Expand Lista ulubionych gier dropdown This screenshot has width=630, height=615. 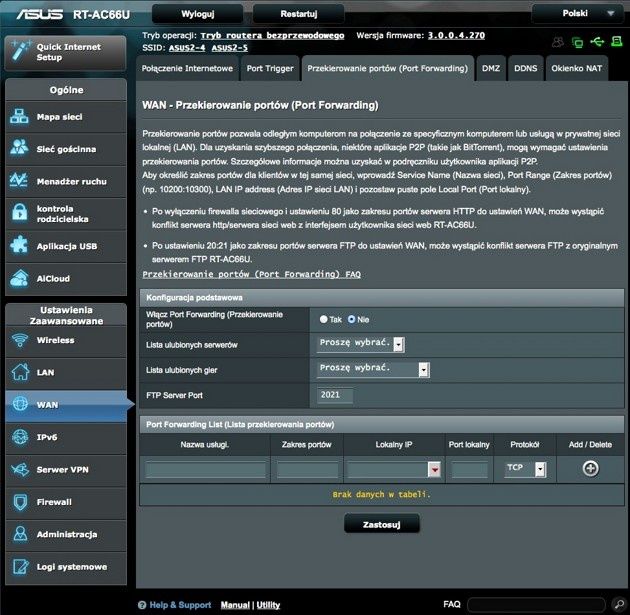point(373,369)
